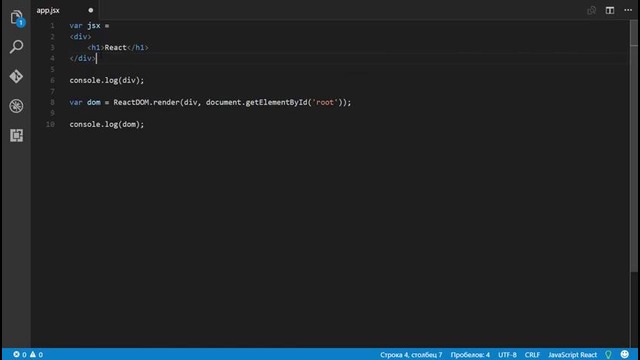Click 'ReactDOM.render' on line 8
This screenshot has height=360, width=640.
coord(146,102)
